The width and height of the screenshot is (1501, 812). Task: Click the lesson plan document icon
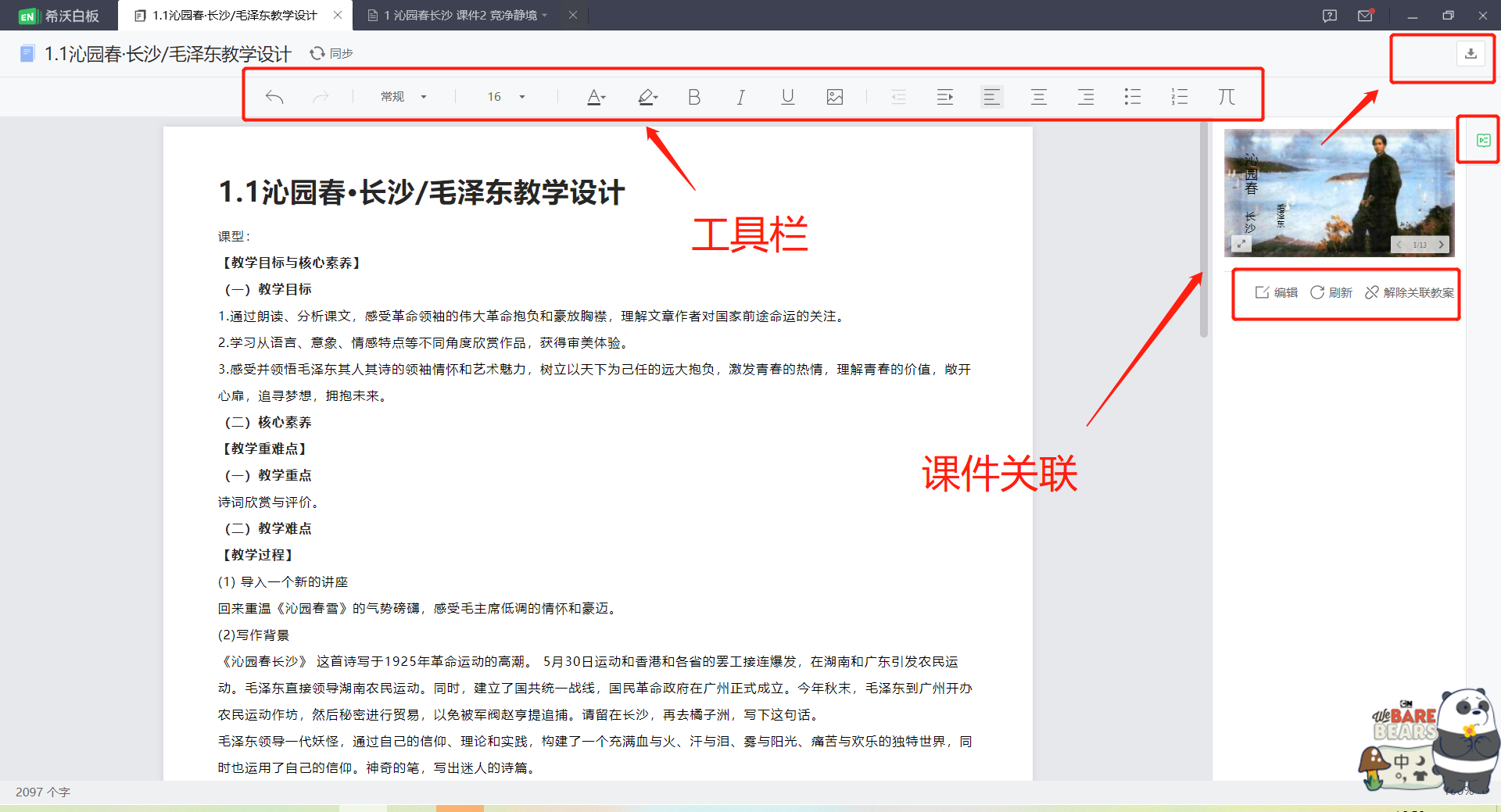(x=27, y=53)
